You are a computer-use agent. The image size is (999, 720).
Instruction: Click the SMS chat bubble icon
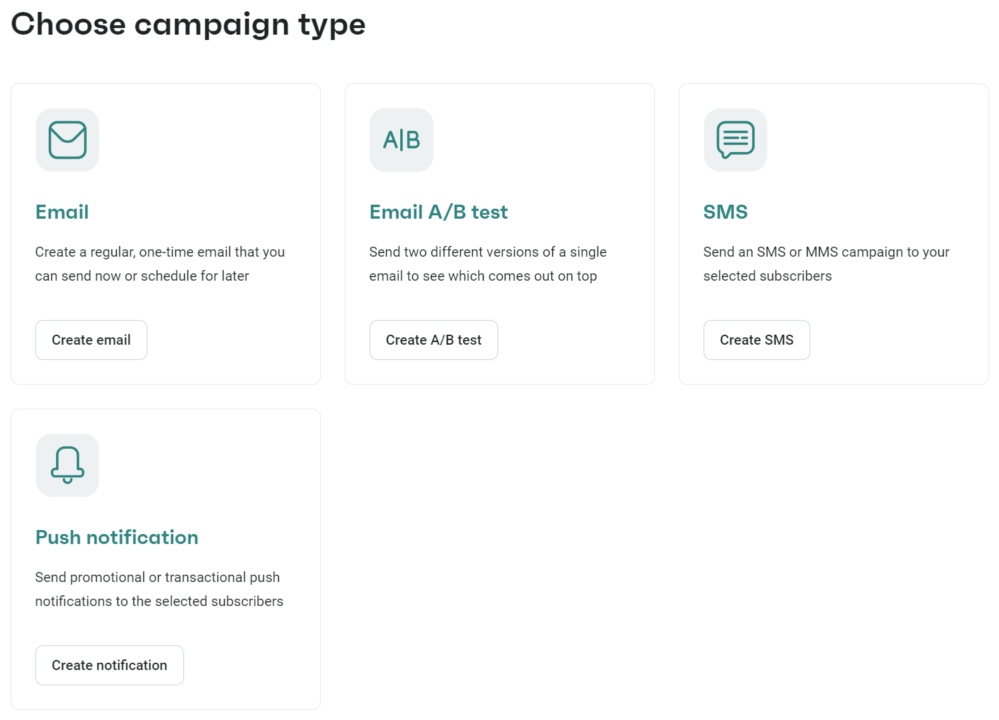click(735, 140)
